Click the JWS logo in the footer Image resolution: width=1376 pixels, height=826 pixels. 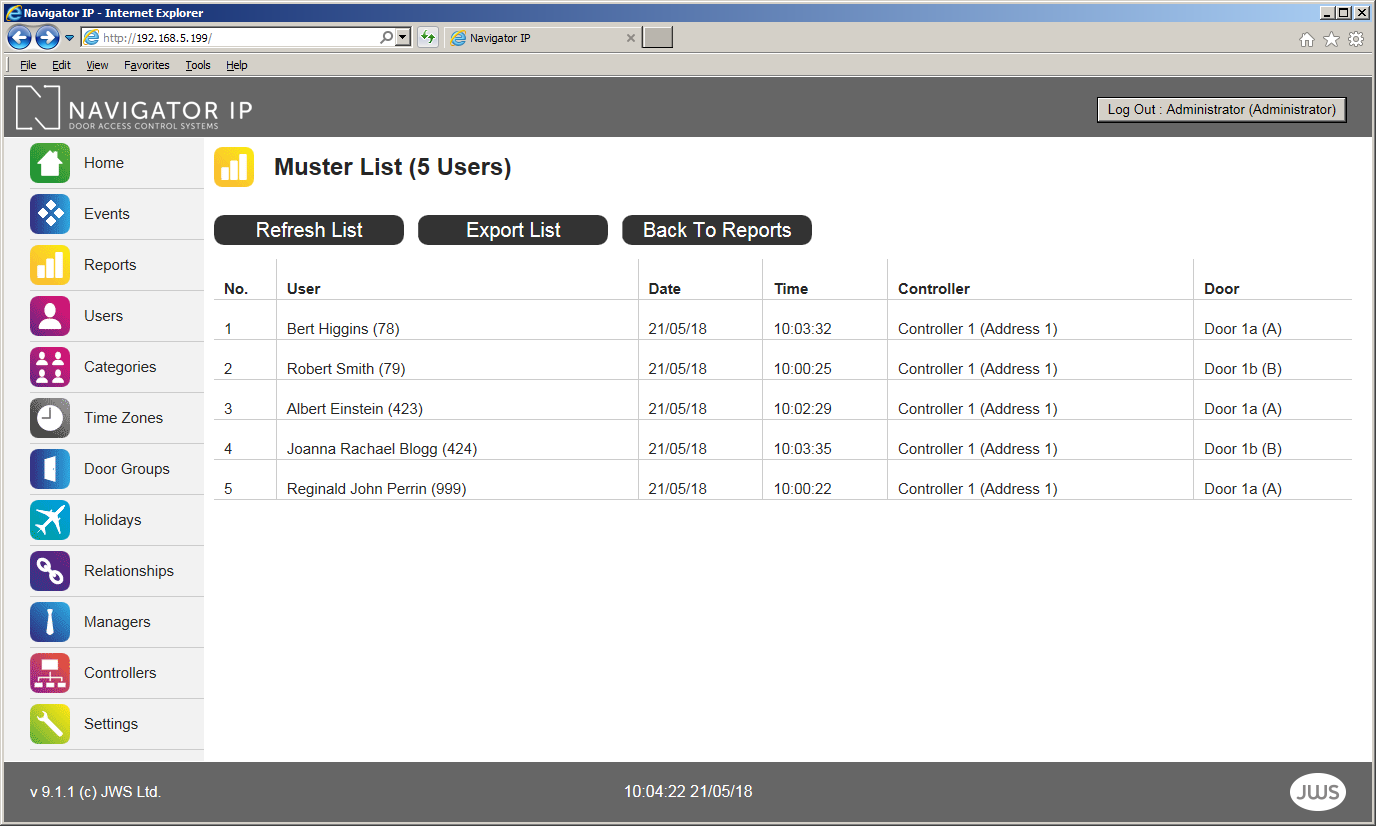[1318, 791]
